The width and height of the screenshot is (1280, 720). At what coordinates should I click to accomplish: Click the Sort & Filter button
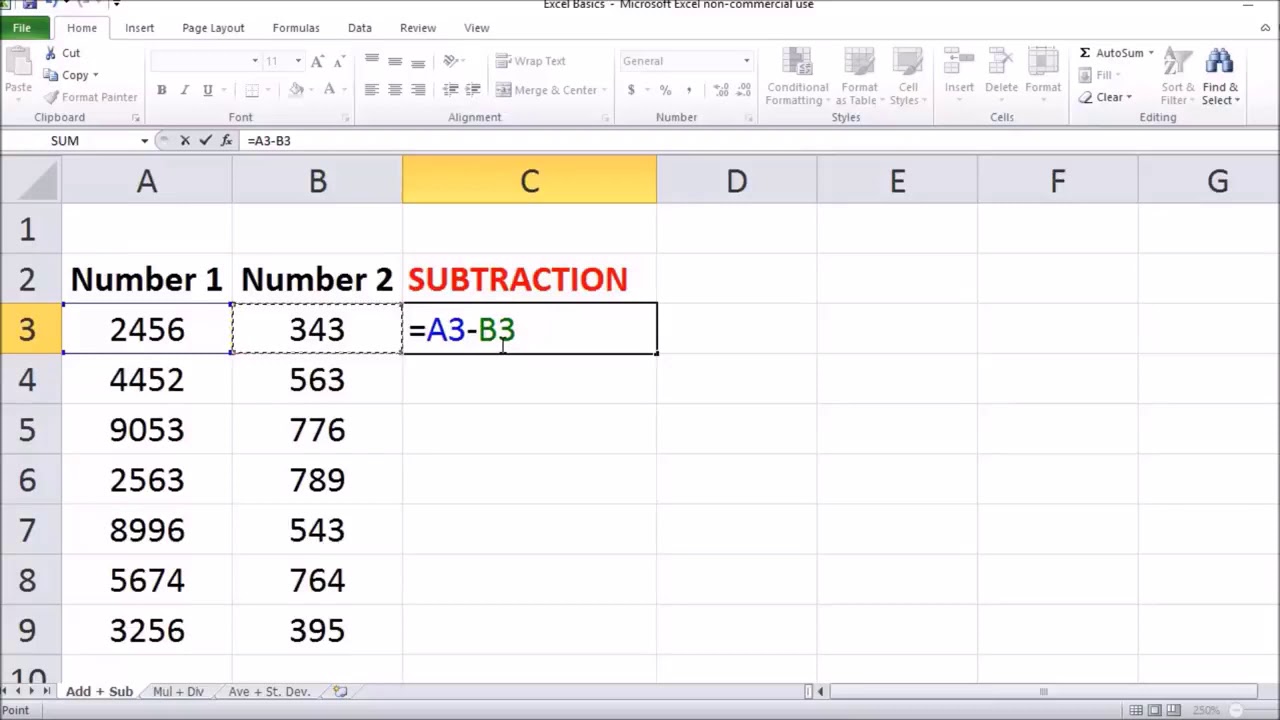click(1177, 76)
